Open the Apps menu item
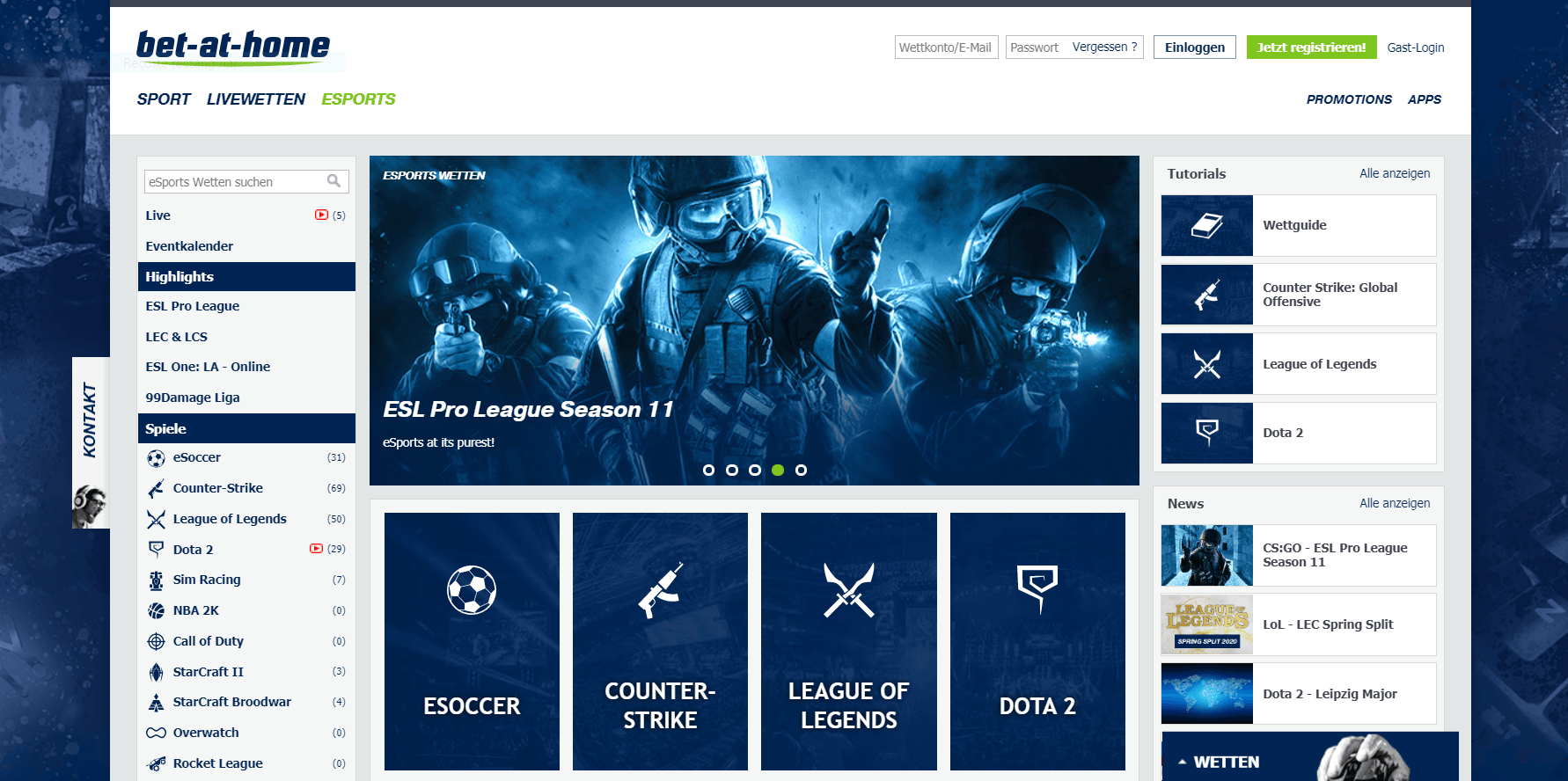This screenshot has width=1568, height=781. 1424,99
